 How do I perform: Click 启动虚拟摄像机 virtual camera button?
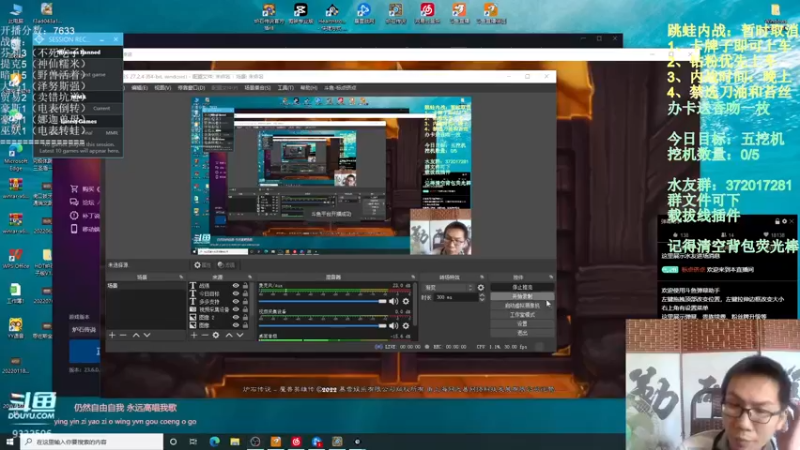[x=522, y=306]
